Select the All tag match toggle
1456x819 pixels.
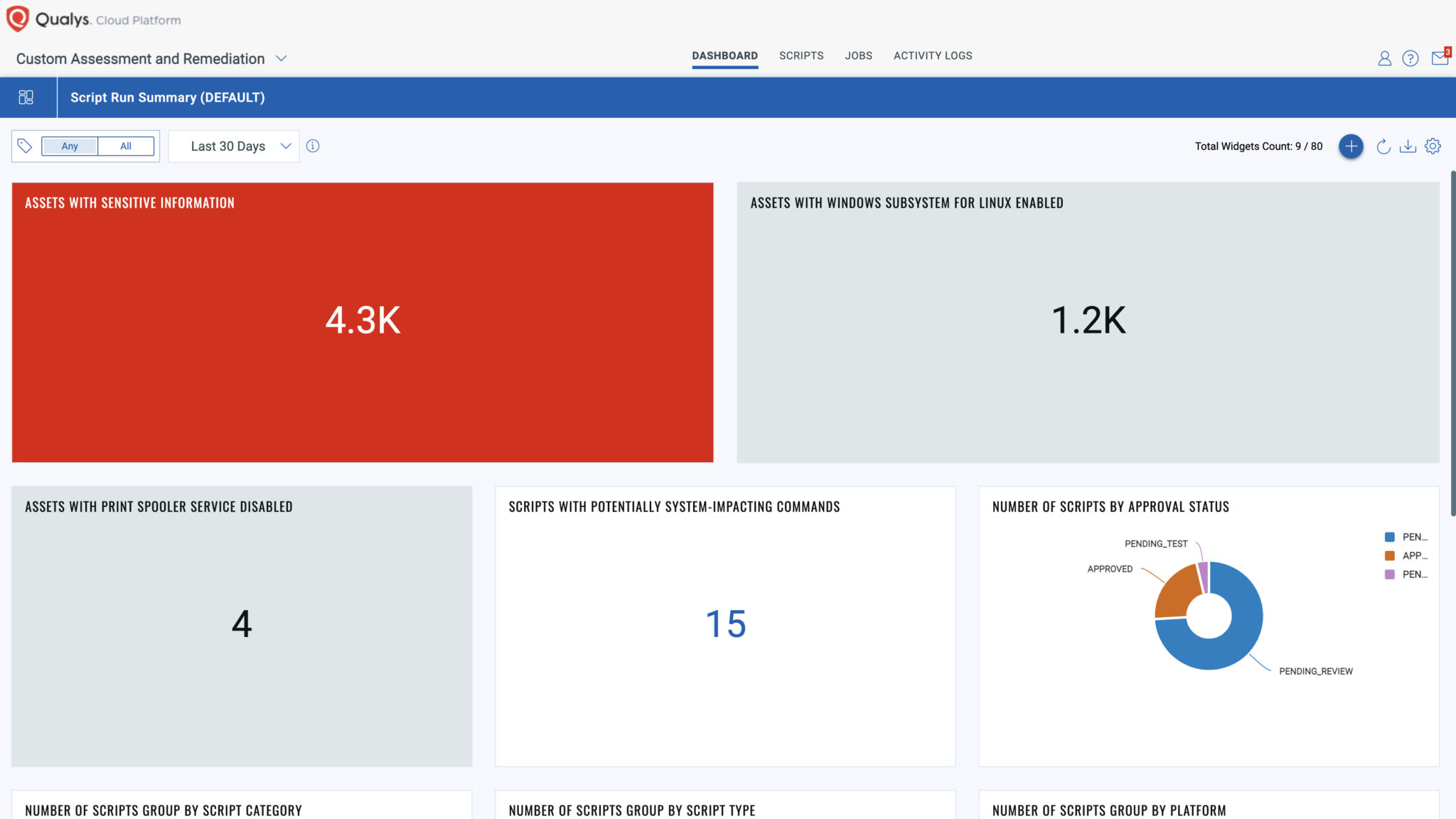point(126,146)
